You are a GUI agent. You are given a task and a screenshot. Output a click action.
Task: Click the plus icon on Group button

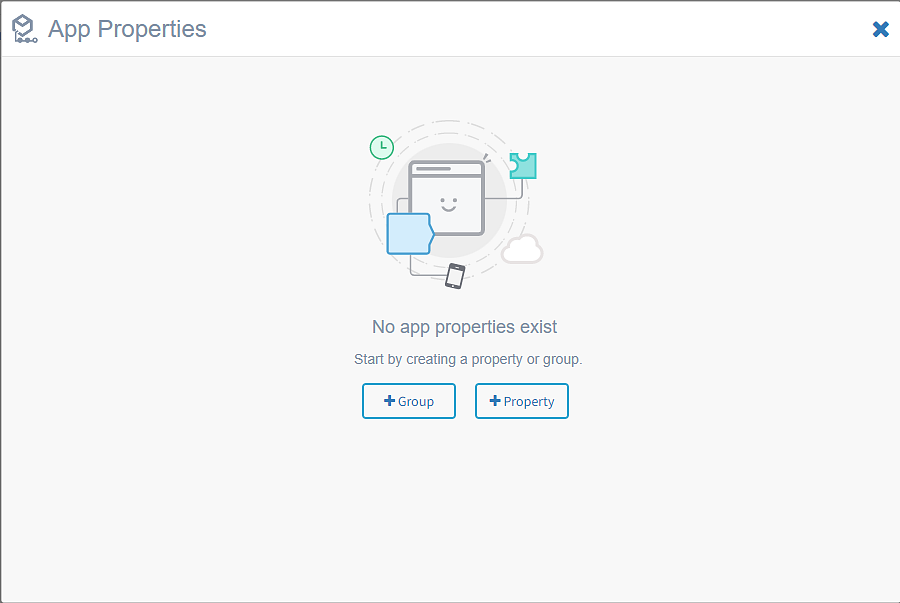(389, 401)
